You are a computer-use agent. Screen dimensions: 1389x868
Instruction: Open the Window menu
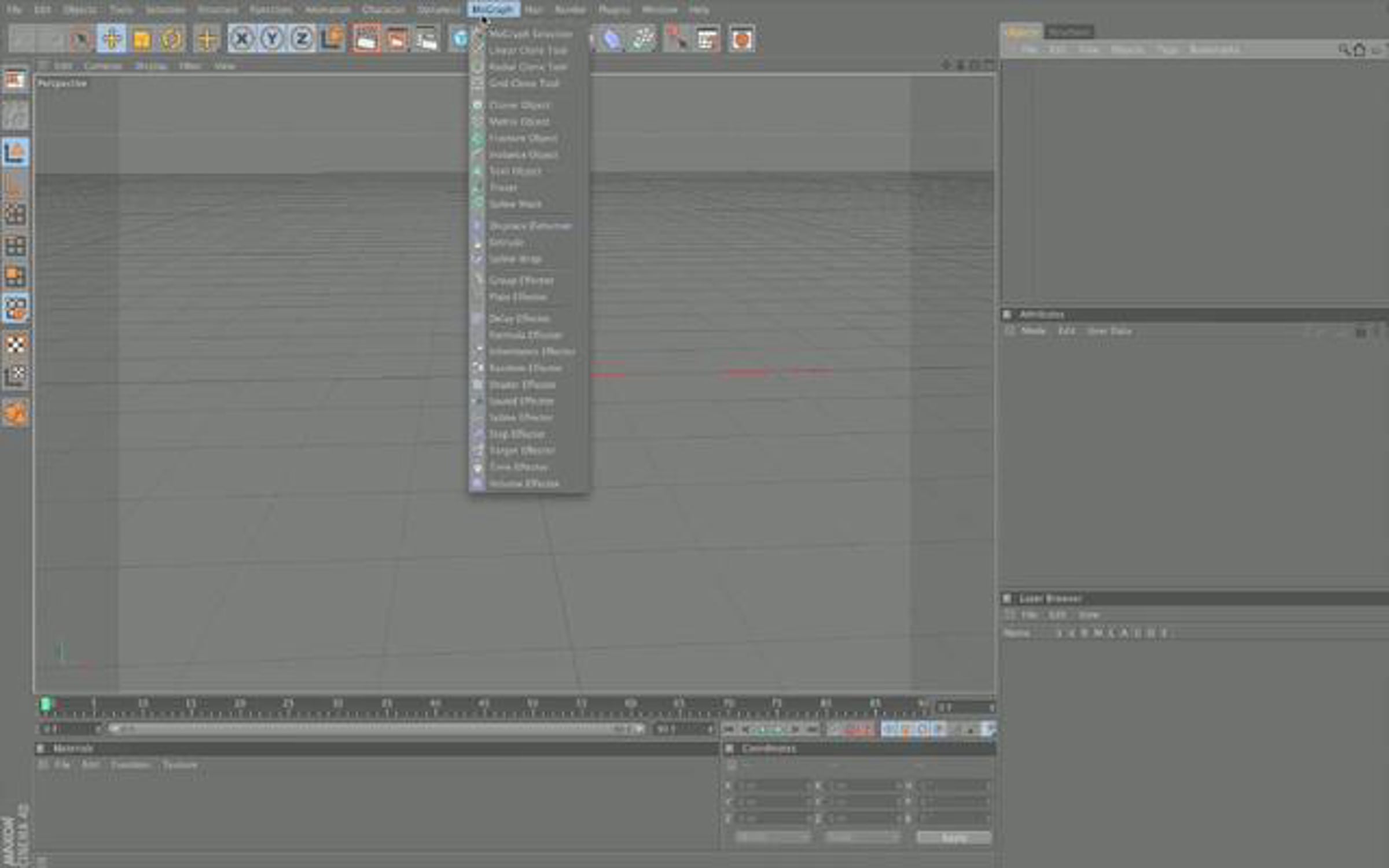[659, 10]
